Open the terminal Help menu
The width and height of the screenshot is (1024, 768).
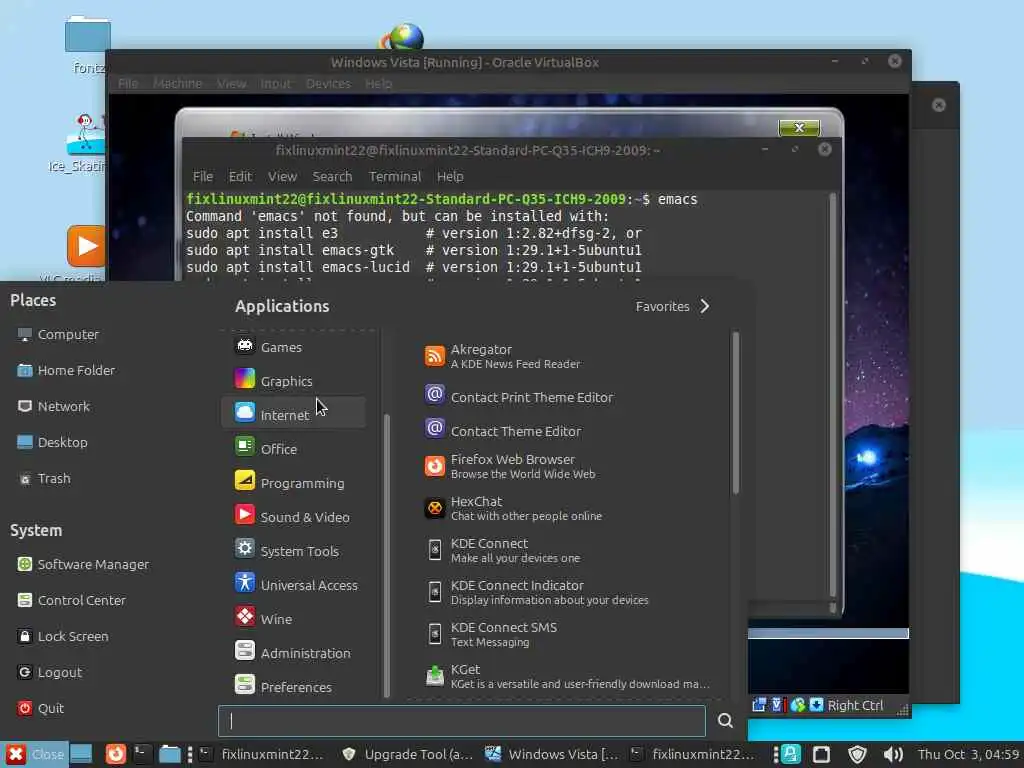450,176
